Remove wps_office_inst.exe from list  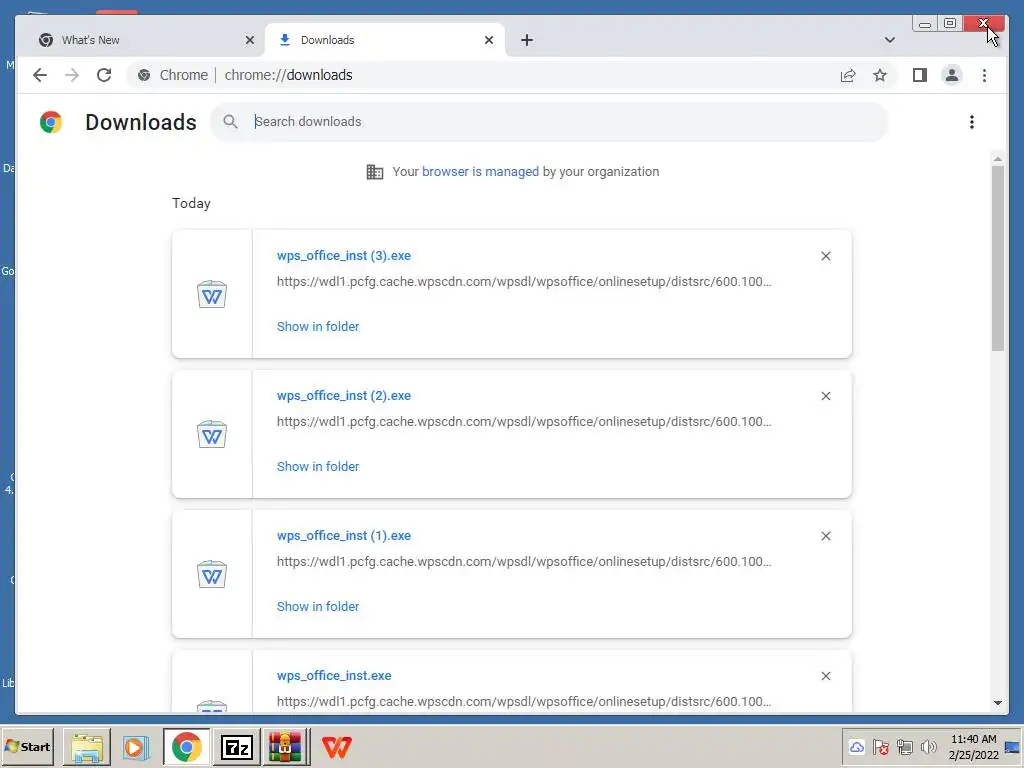[825, 676]
